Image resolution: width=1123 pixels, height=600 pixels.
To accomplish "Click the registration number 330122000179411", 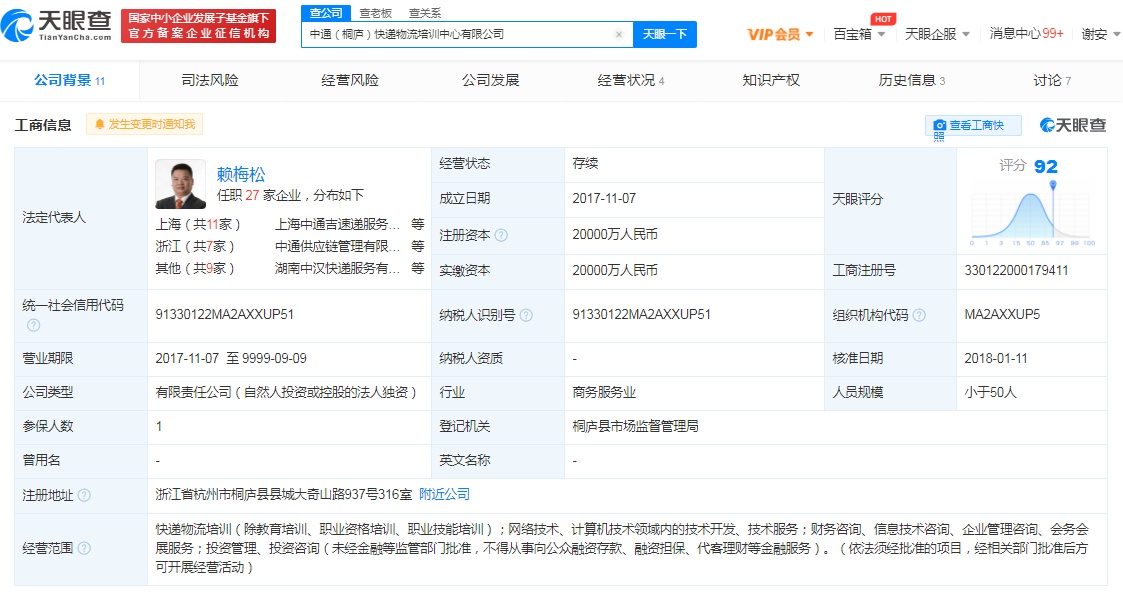I will 1016,271.
